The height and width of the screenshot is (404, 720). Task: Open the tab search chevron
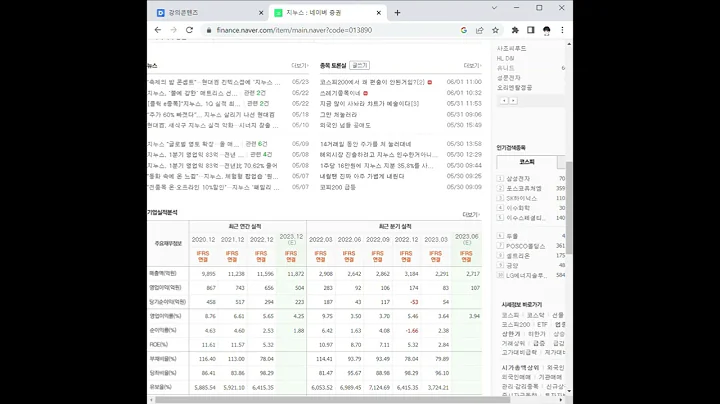(x=494, y=8)
